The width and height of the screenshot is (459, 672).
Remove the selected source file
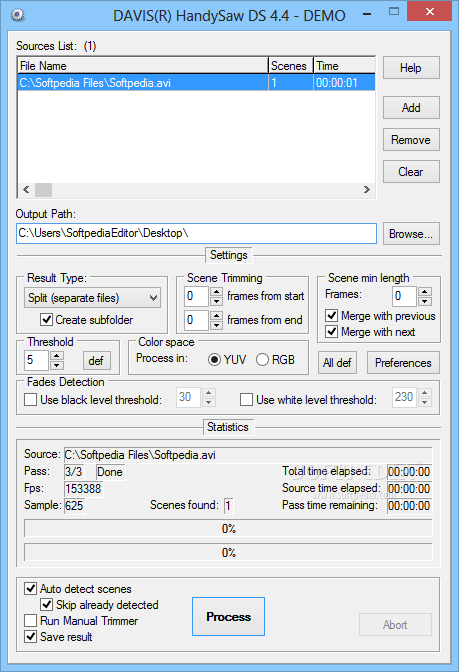(x=411, y=140)
